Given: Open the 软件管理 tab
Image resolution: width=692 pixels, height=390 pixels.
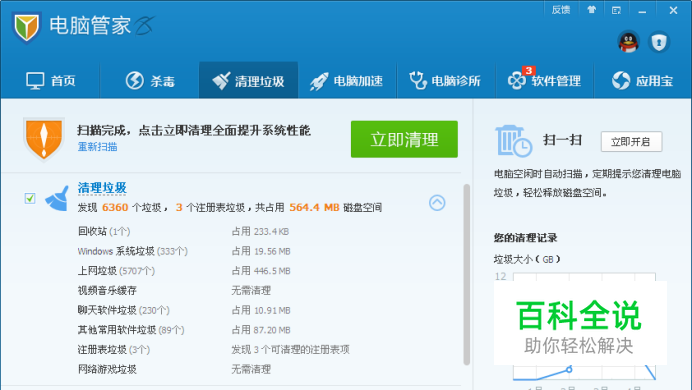Looking at the screenshot, I should coord(545,81).
